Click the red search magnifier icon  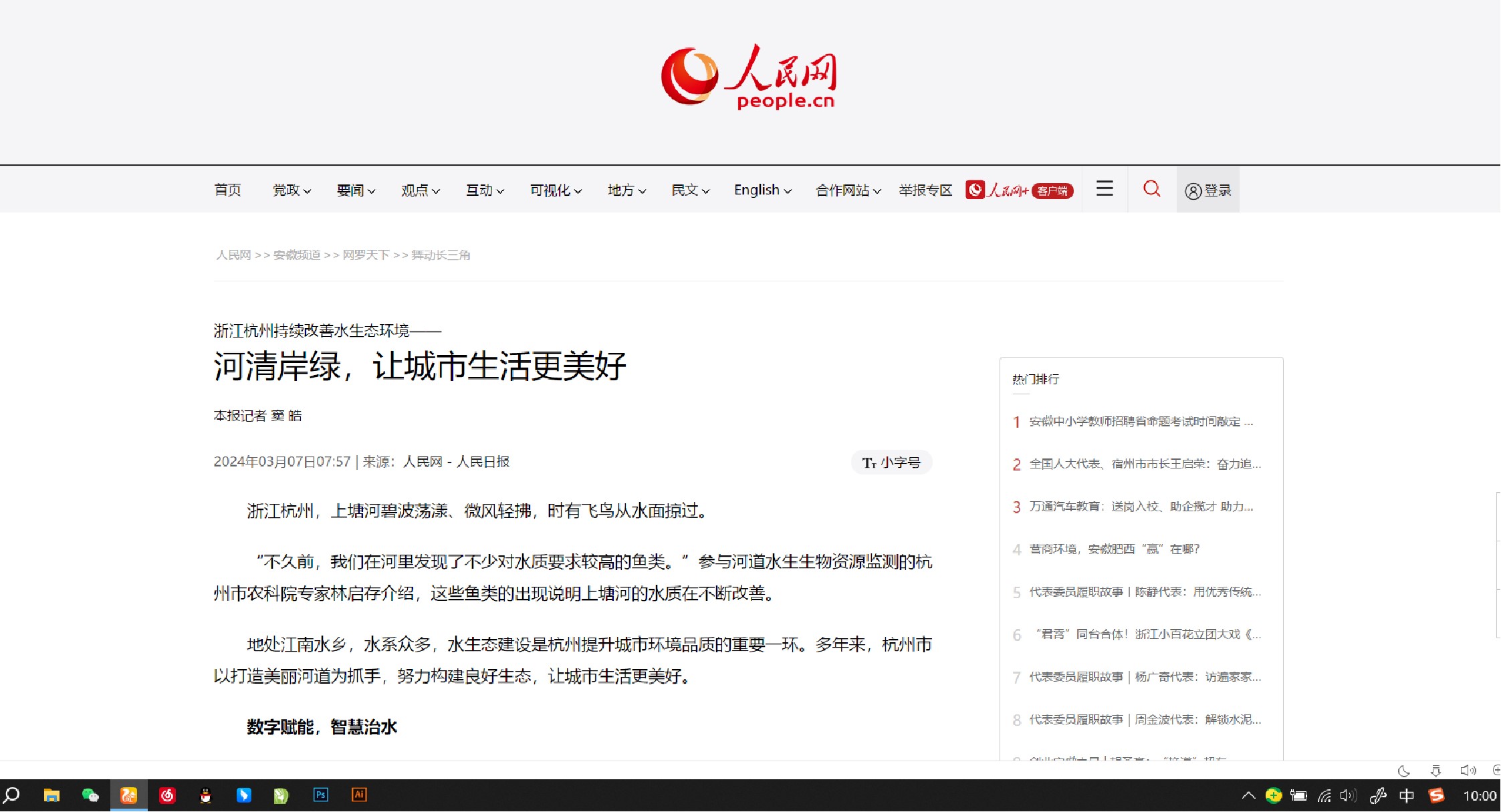point(1151,189)
